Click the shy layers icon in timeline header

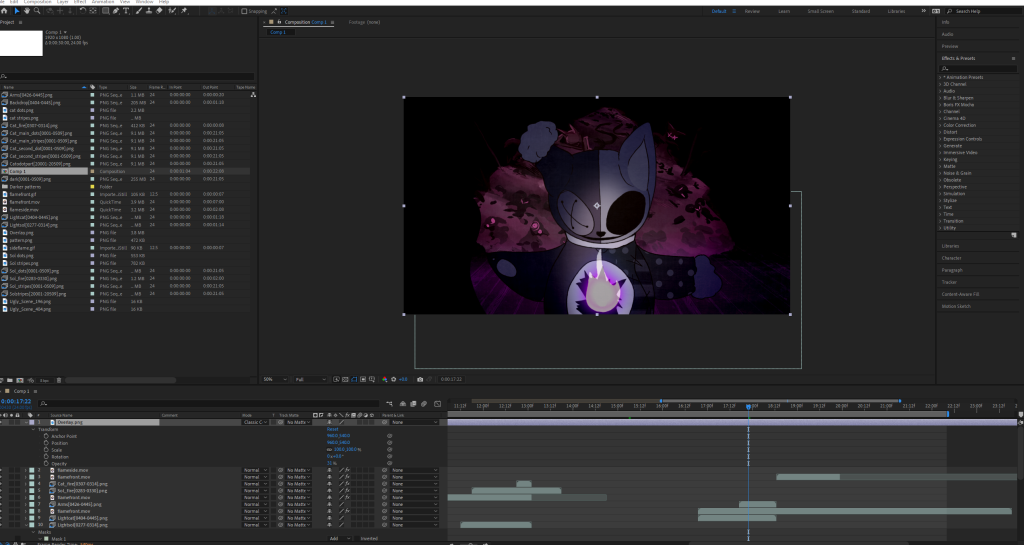pos(403,404)
